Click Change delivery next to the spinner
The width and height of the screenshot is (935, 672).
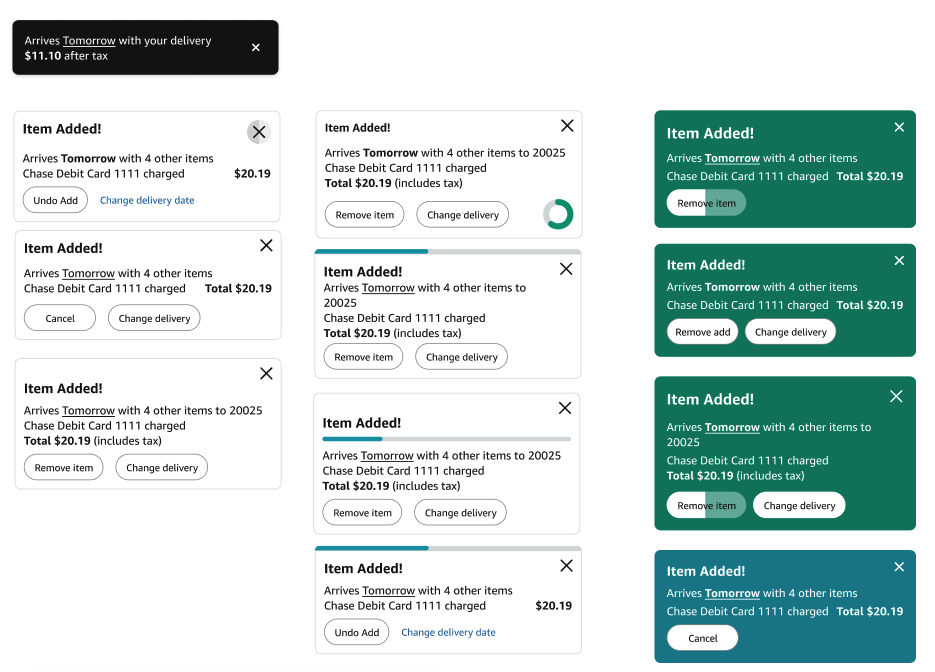(463, 215)
